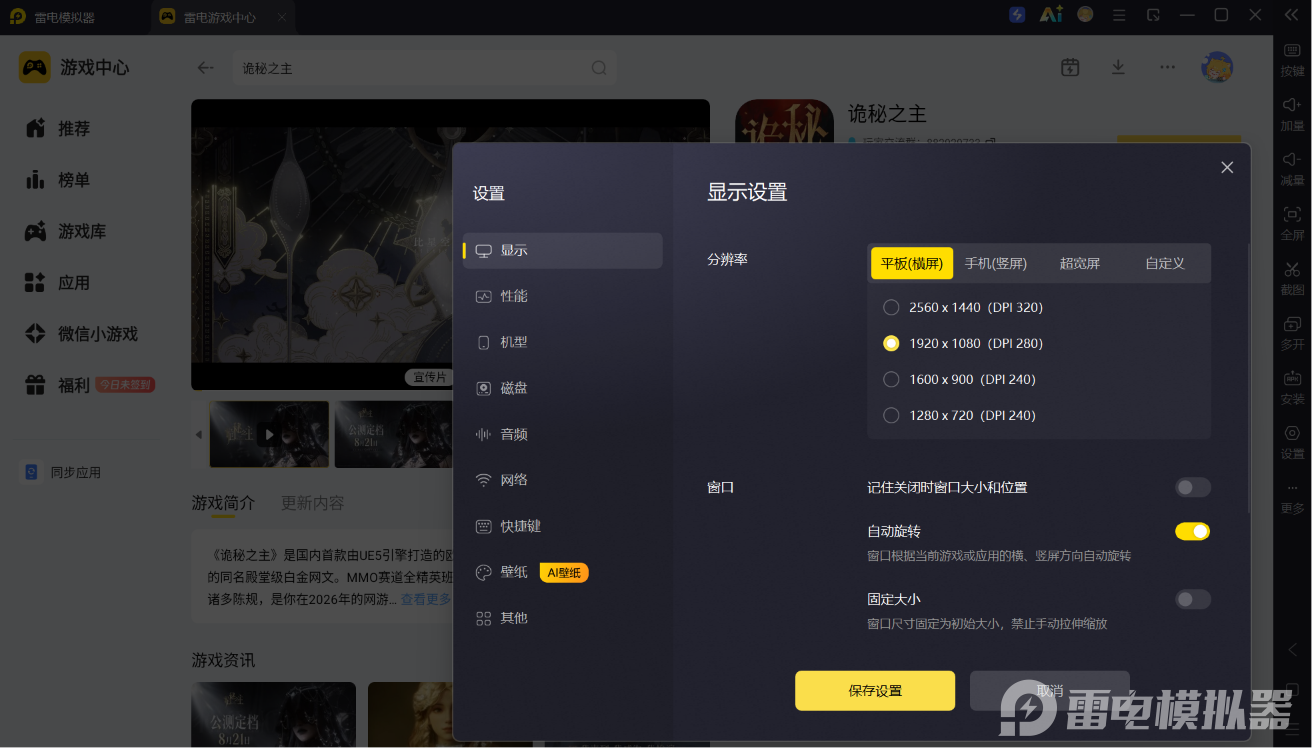Show 更多 tools in right sidebar
This screenshot has height=748, width=1312.
[1292, 497]
